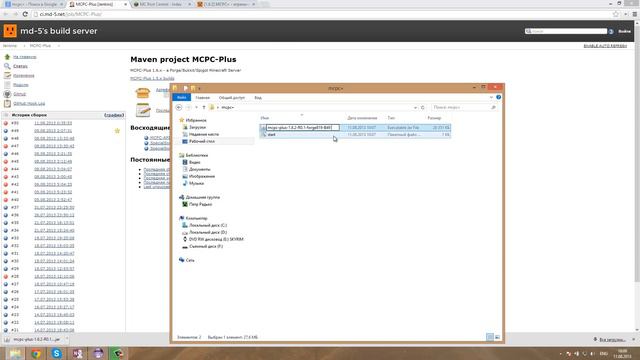Select Загрузки in Explorer favorites
Viewport: 640px width, 360px height.
click(x=197, y=127)
